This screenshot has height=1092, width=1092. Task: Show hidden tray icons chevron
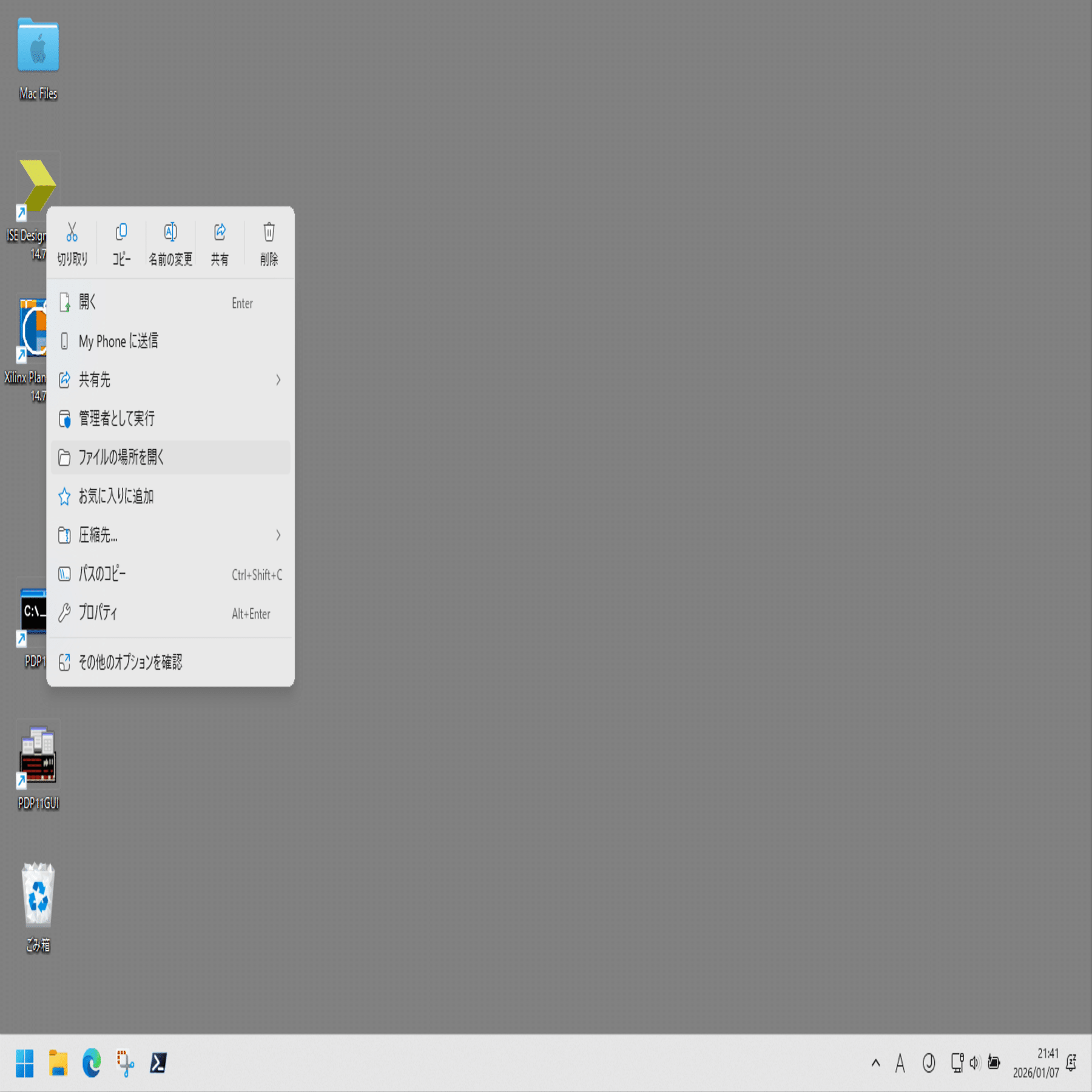[x=875, y=1063]
